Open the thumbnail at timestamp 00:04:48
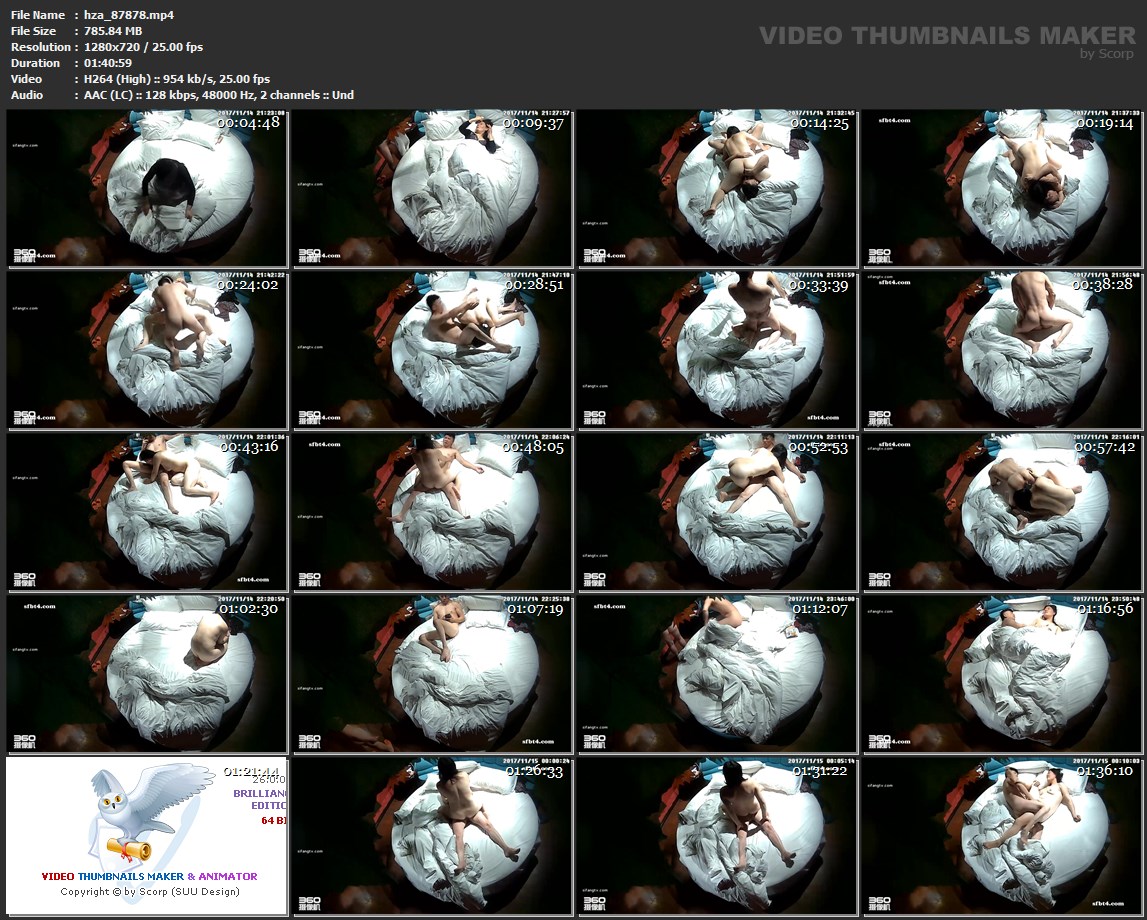The width and height of the screenshot is (1147, 920). pyautogui.click(x=147, y=188)
